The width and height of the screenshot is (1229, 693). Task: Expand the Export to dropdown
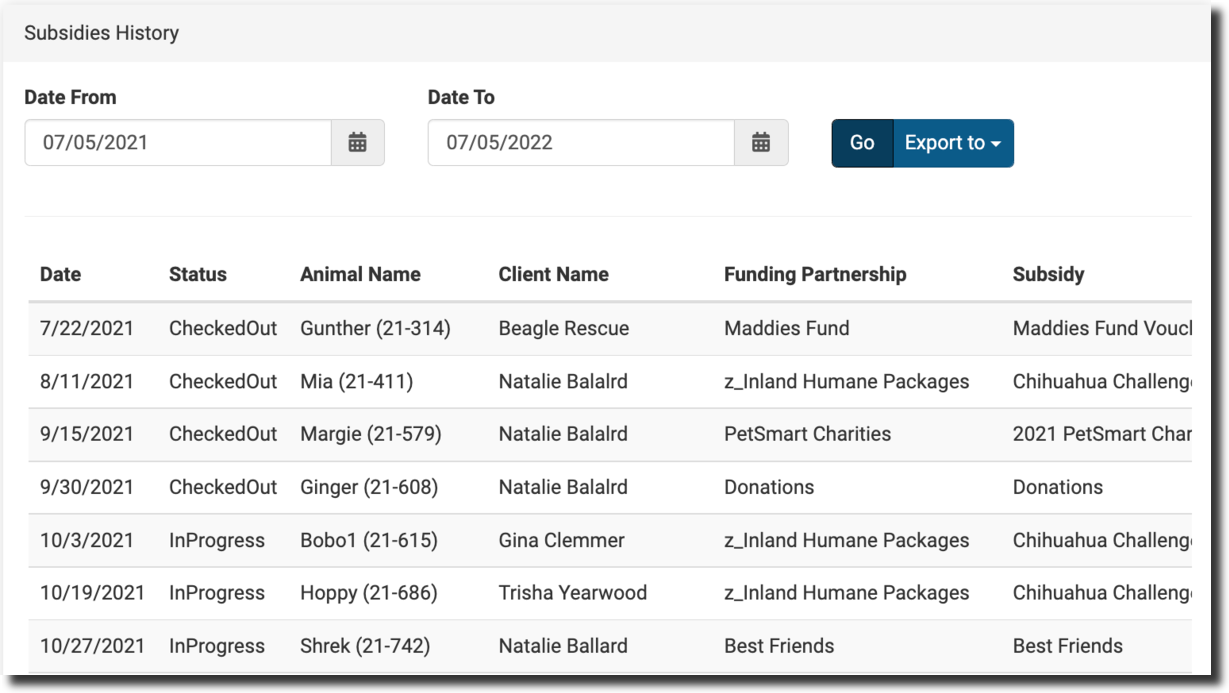coord(952,143)
